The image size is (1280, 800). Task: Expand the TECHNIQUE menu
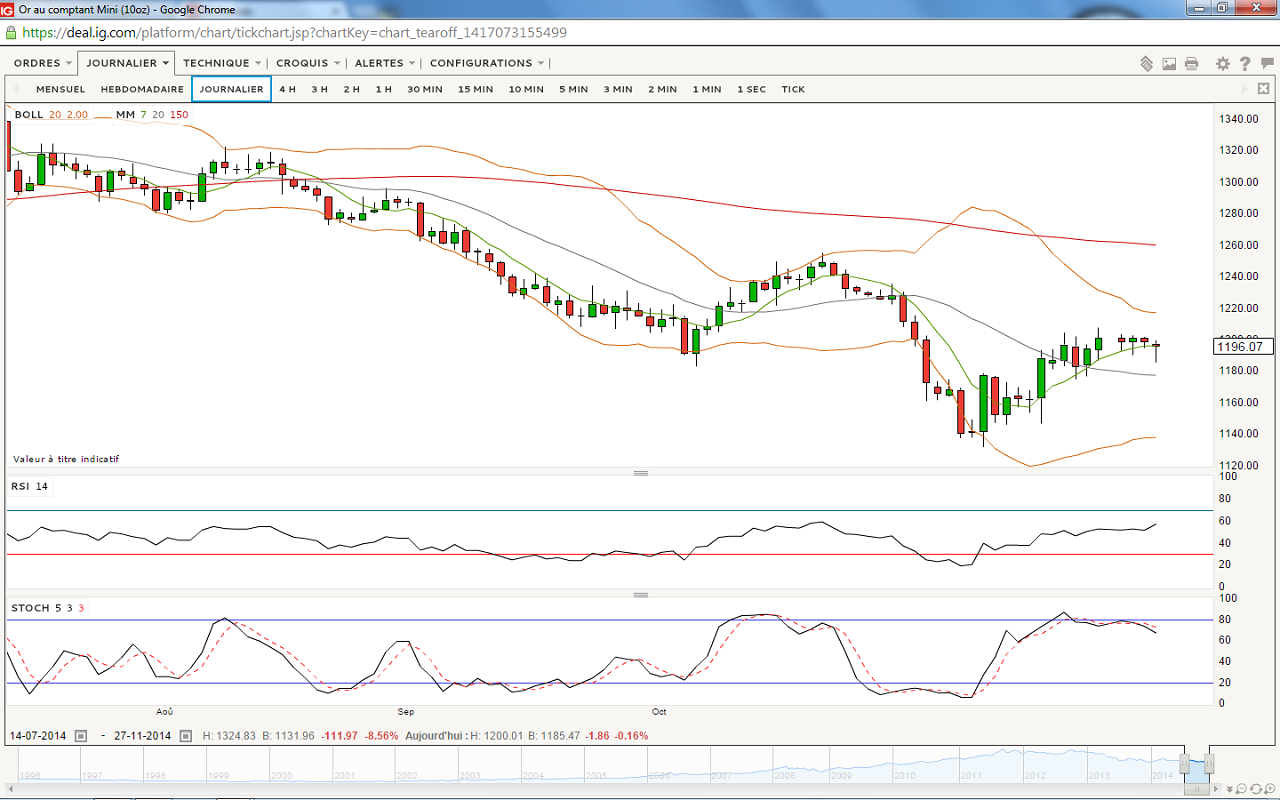point(222,63)
